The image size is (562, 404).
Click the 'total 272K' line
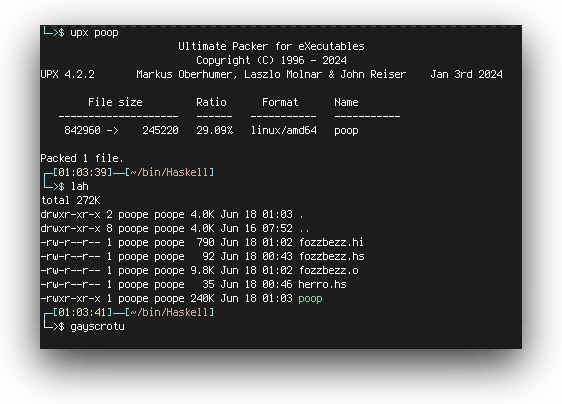71,200
